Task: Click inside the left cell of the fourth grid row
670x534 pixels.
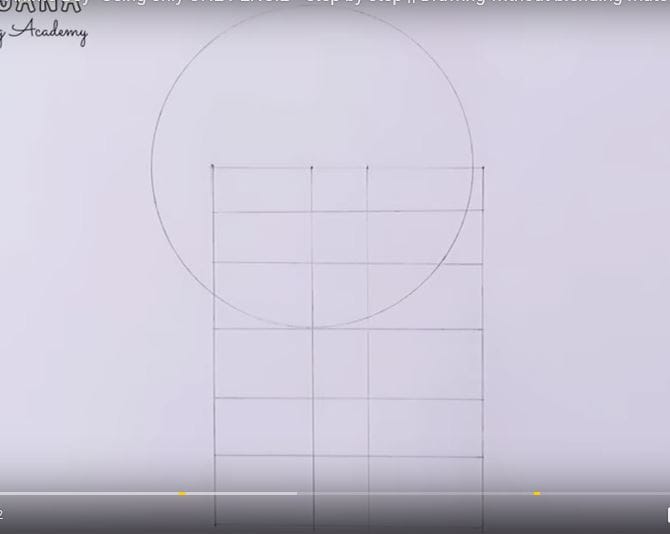Action: click(263, 363)
